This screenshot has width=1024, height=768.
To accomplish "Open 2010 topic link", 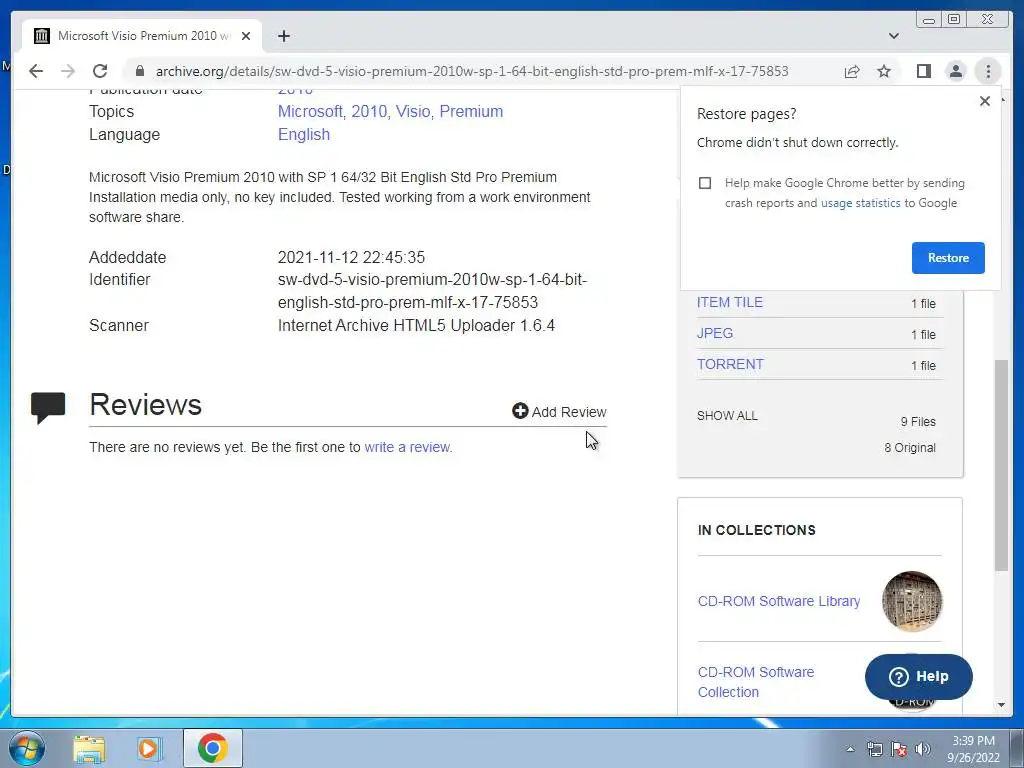I will click(x=370, y=112).
